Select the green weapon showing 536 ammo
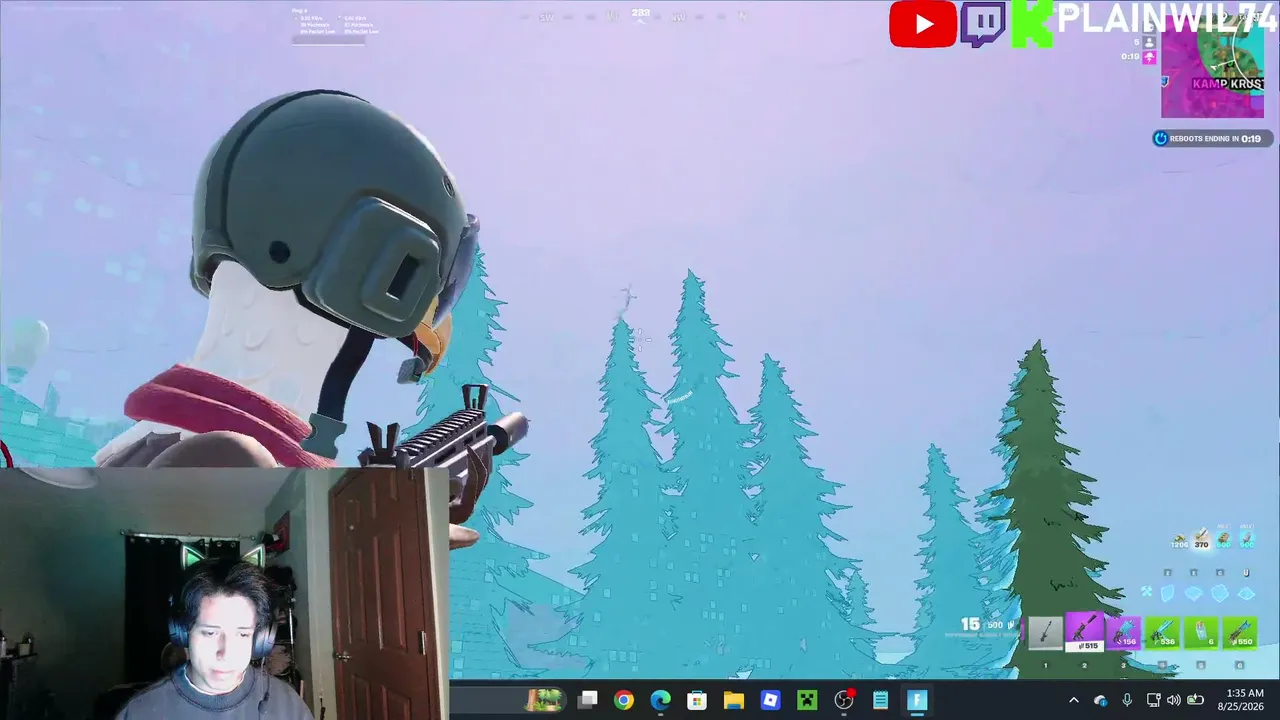Screen dimensions: 1280x720 [x=1162, y=632]
